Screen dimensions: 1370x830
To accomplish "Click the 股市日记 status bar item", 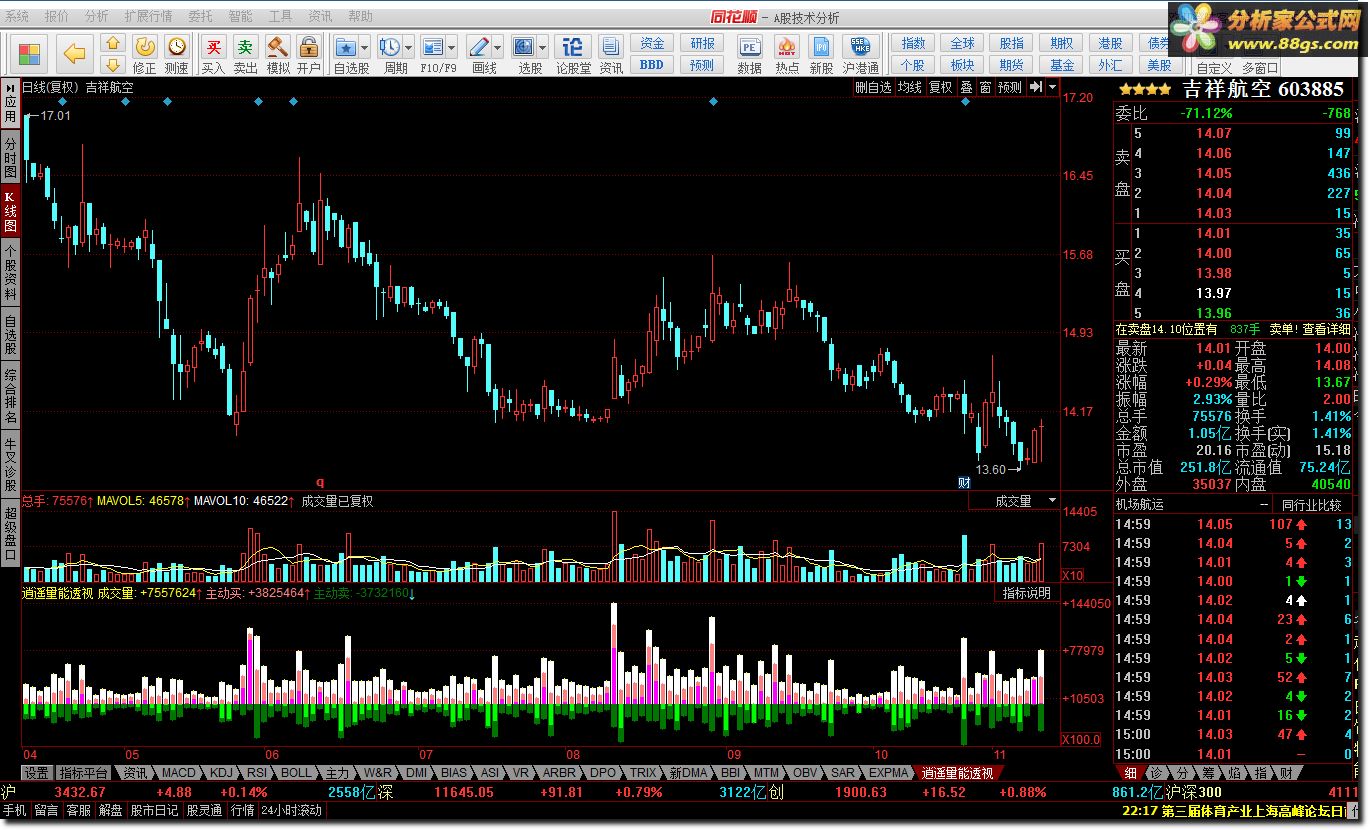I will [155, 811].
